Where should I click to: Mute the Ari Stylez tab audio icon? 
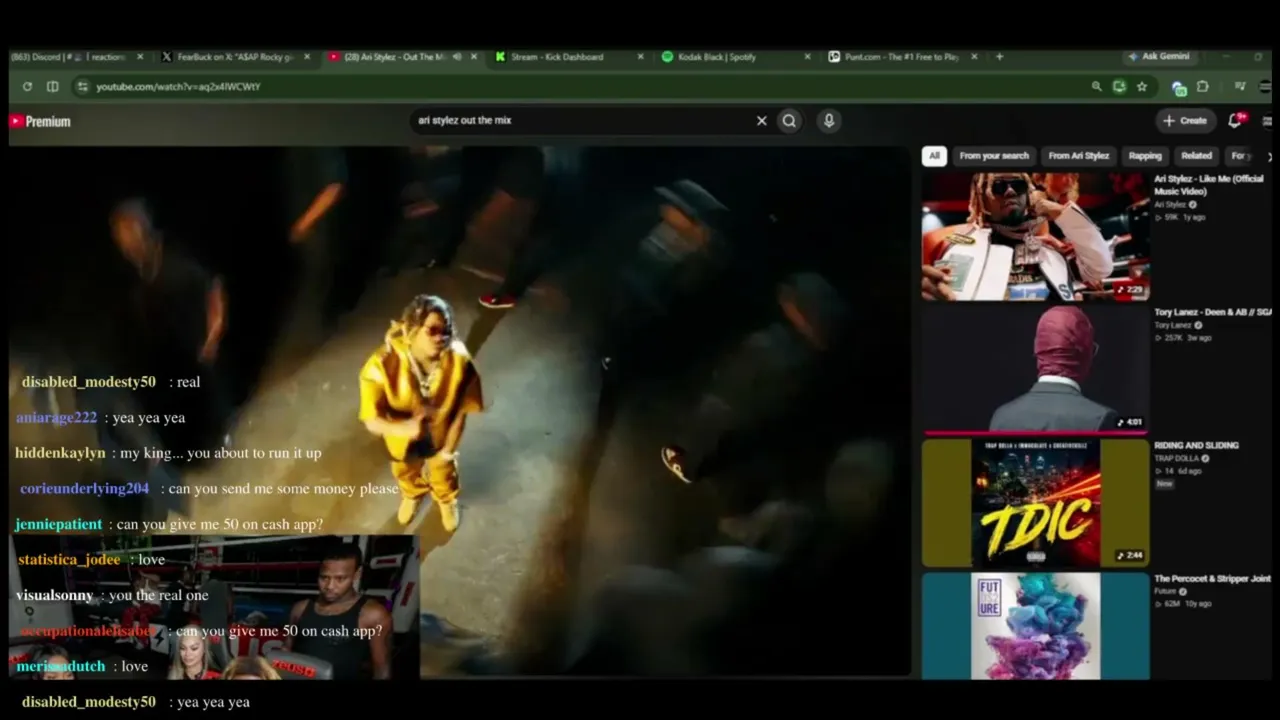point(457,57)
